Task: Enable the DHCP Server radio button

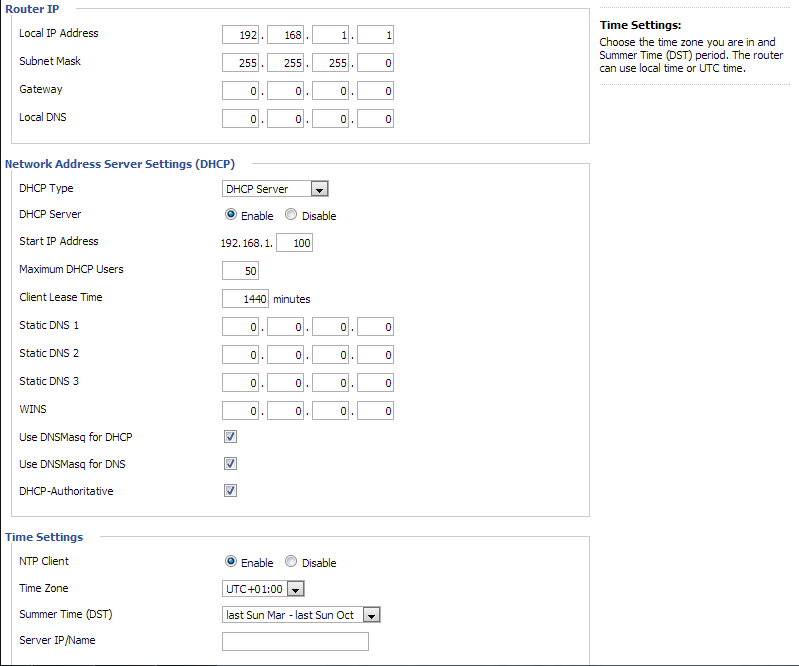Action: click(x=231, y=215)
